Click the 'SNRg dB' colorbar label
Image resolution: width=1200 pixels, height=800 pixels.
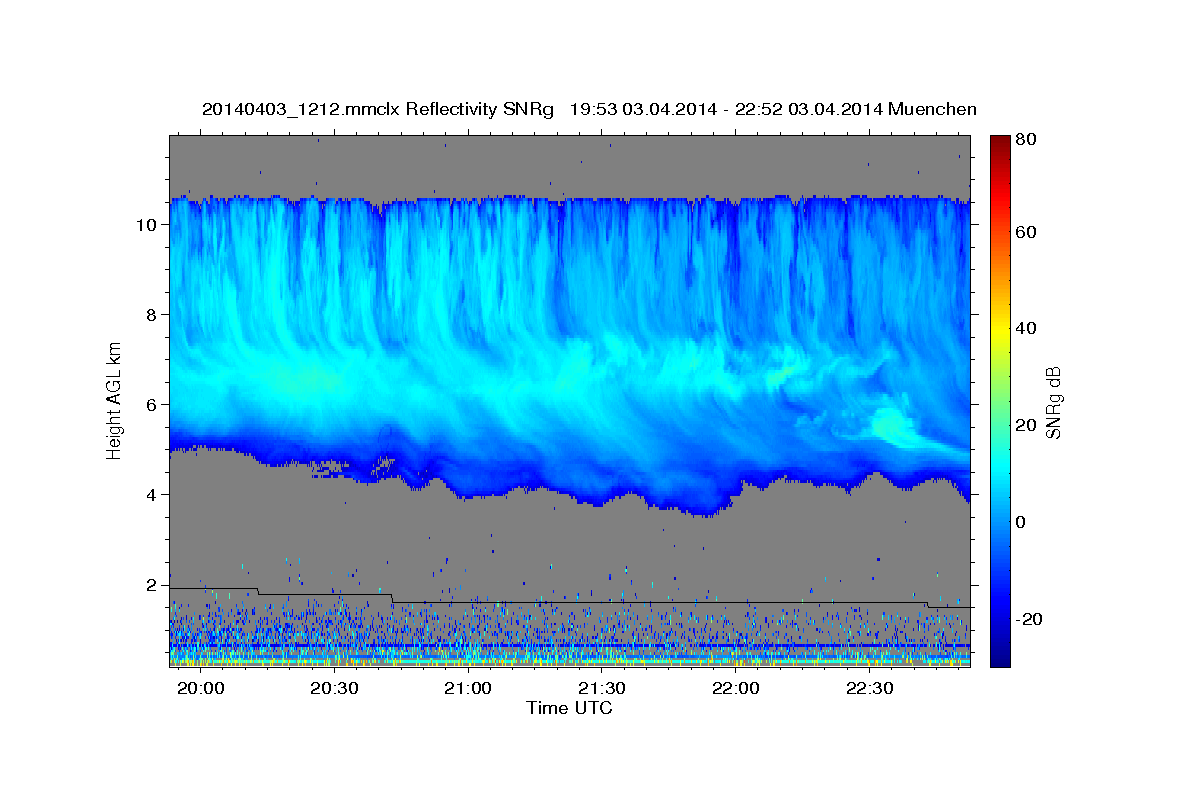(x=1052, y=402)
